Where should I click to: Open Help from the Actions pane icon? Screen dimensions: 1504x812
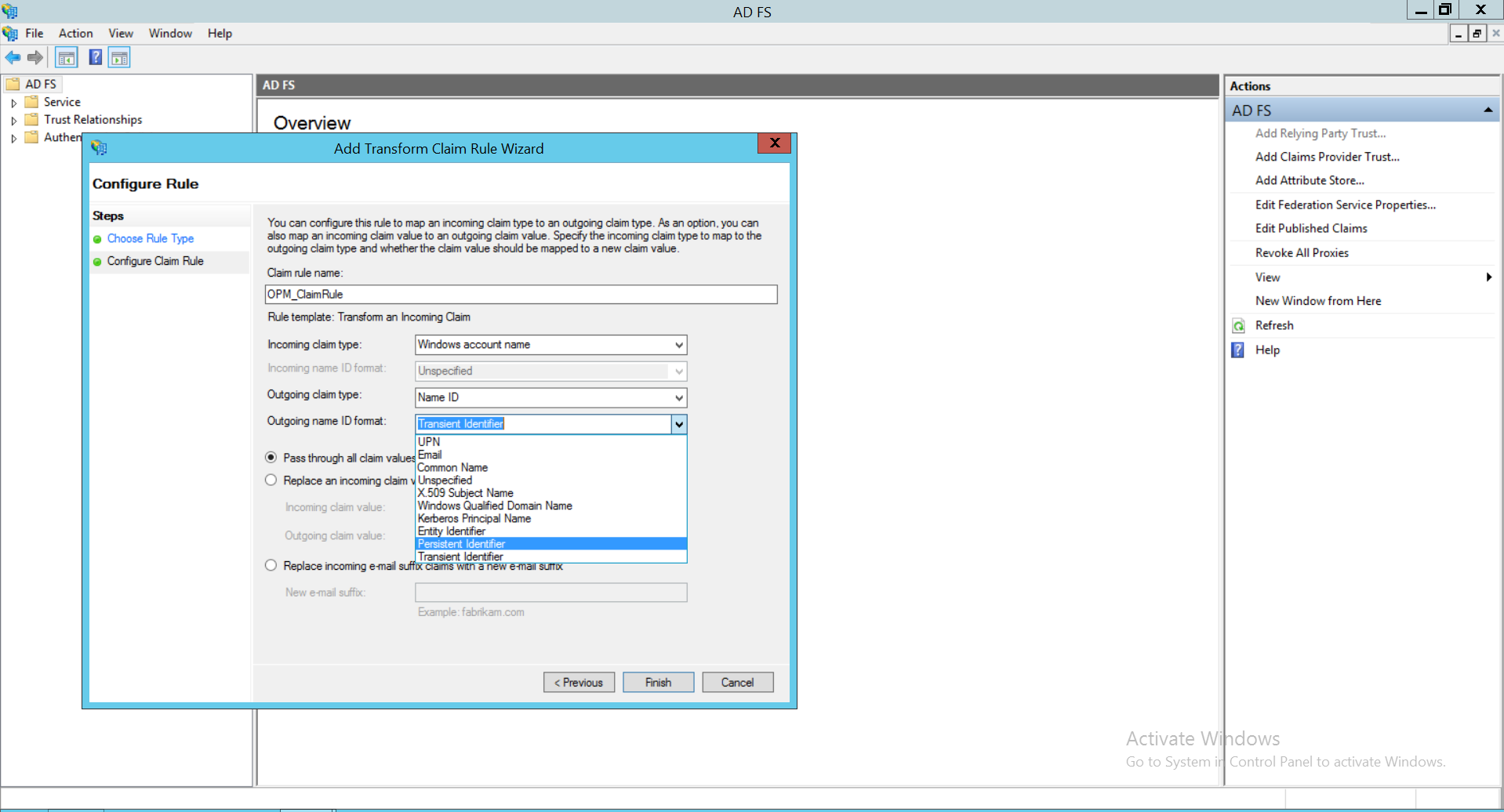coord(1237,350)
